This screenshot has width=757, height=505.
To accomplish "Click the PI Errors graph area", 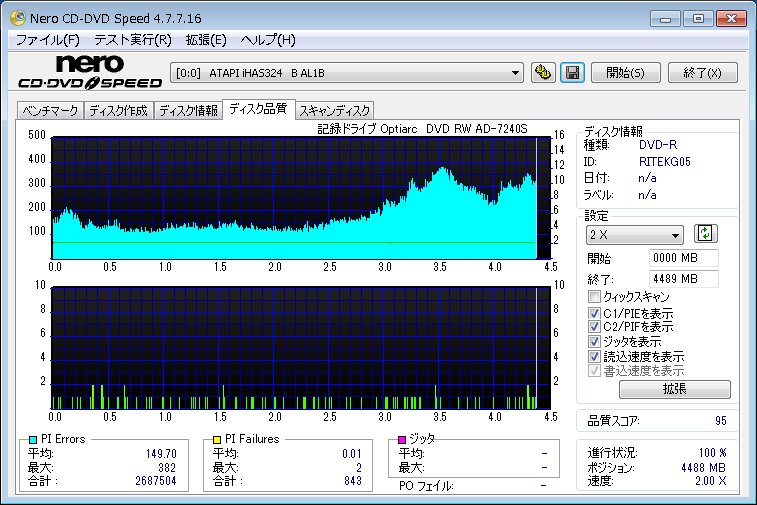I will click(x=301, y=198).
